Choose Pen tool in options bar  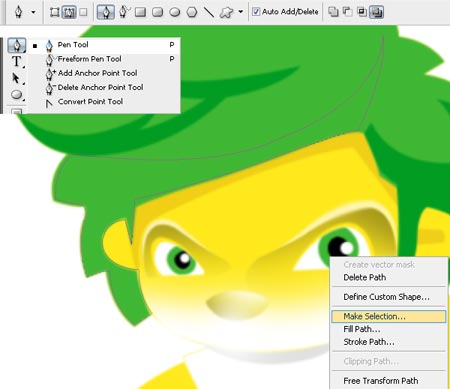coord(106,12)
